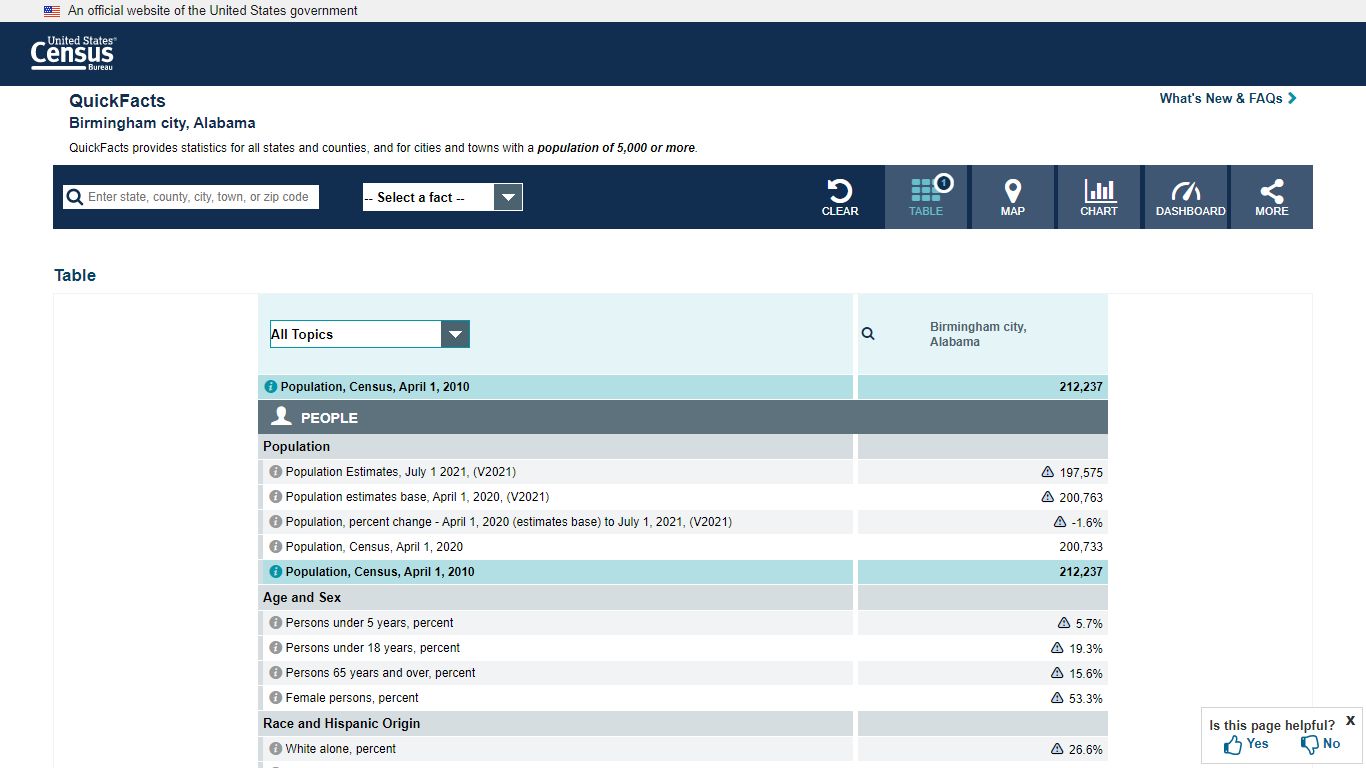Open info icon for Persons under 5 years
This screenshot has width=1366, height=768.
[x=276, y=623]
